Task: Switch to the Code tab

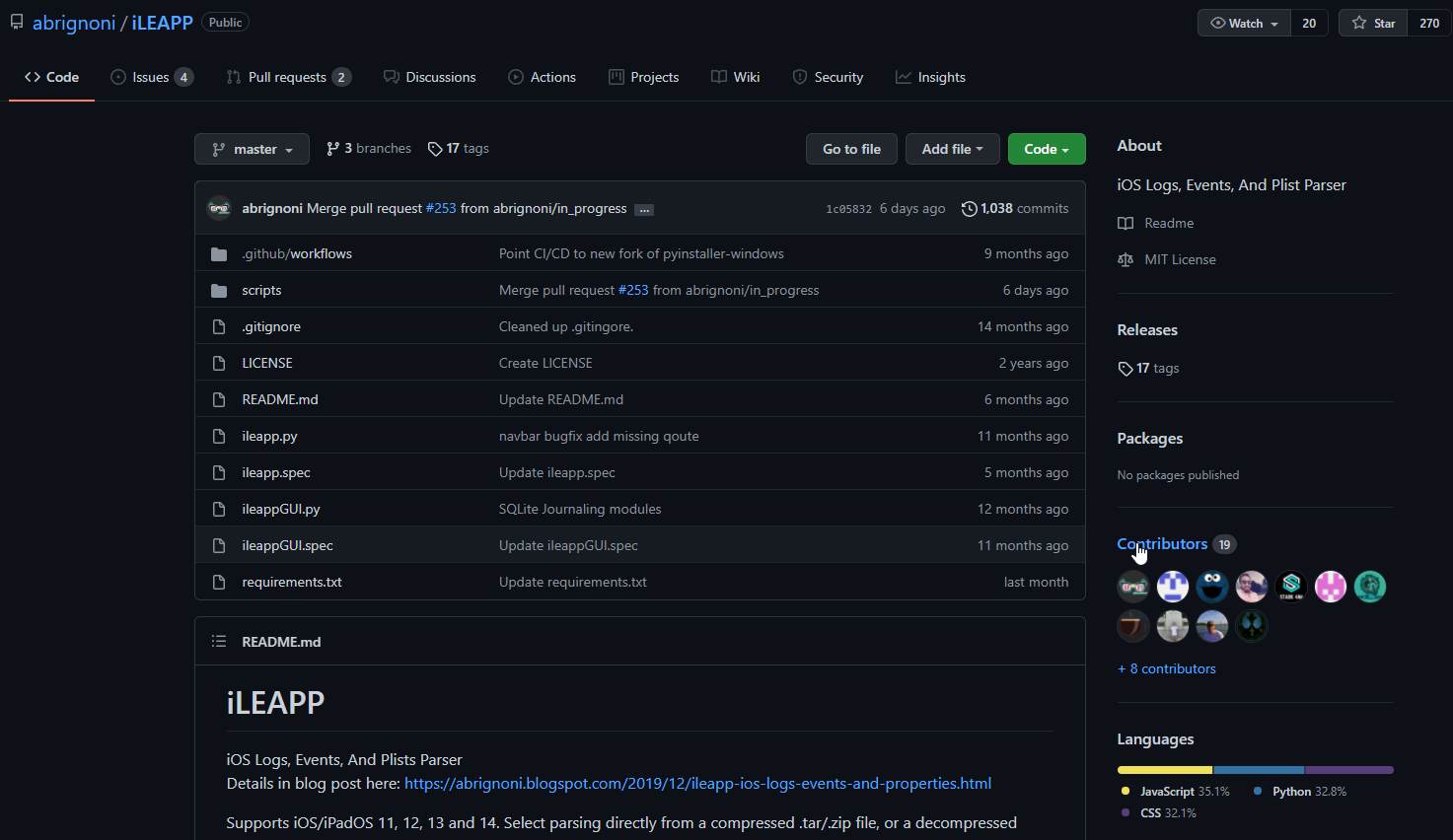Action: click(51, 77)
